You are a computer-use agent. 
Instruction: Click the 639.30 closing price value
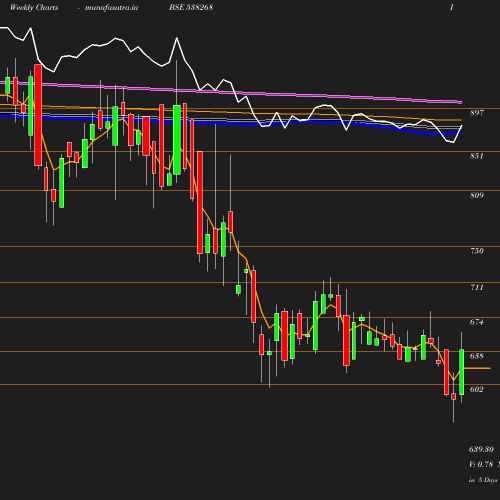(x=481, y=449)
